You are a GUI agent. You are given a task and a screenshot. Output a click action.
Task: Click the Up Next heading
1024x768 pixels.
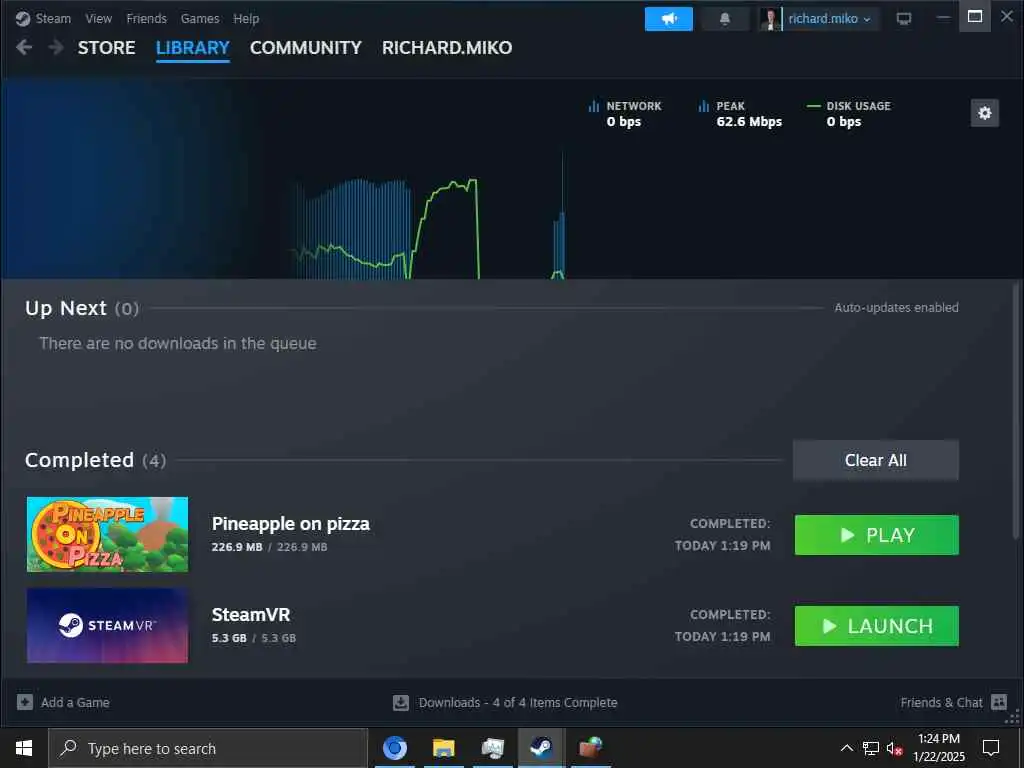click(65, 308)
